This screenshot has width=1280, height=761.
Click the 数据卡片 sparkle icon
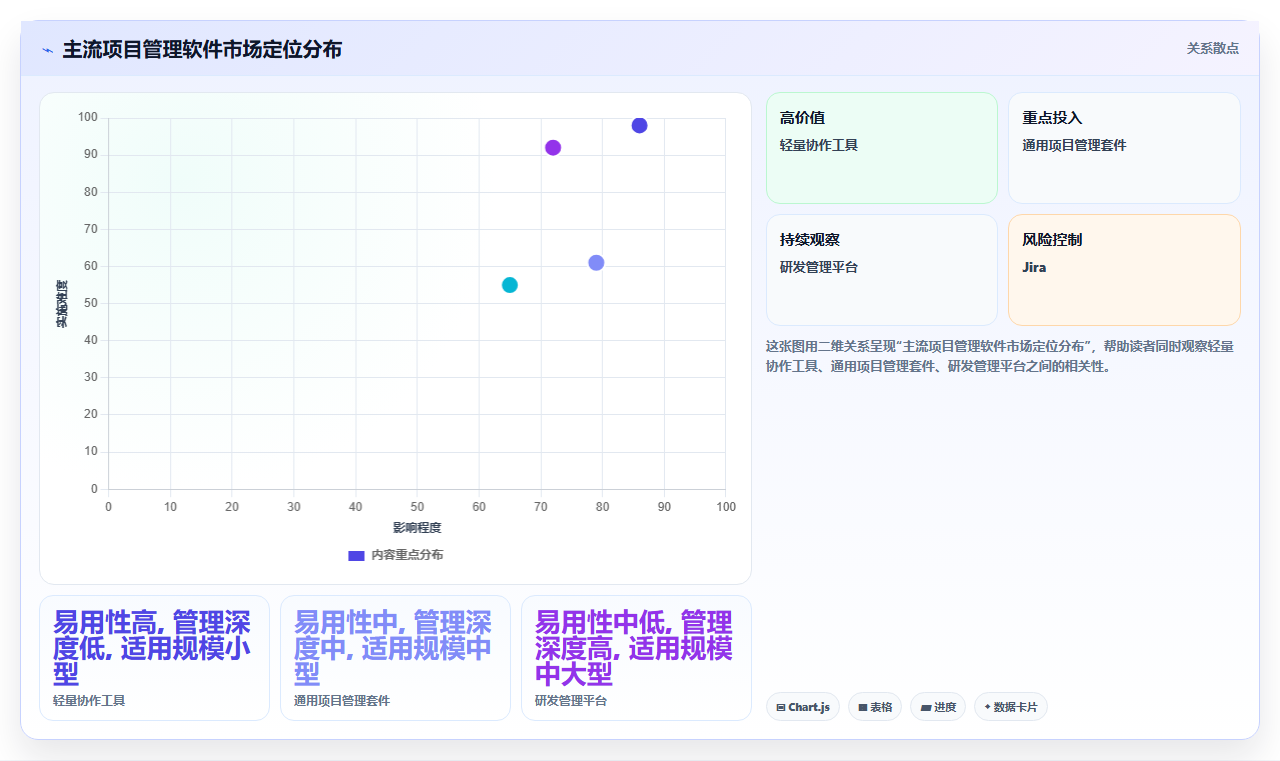[987, 707]
